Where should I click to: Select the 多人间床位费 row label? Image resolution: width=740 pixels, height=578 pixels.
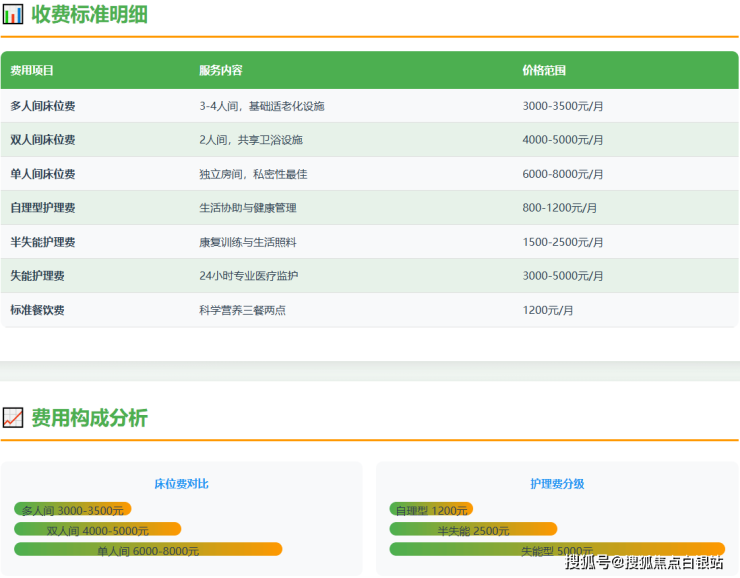pos(43,106)
